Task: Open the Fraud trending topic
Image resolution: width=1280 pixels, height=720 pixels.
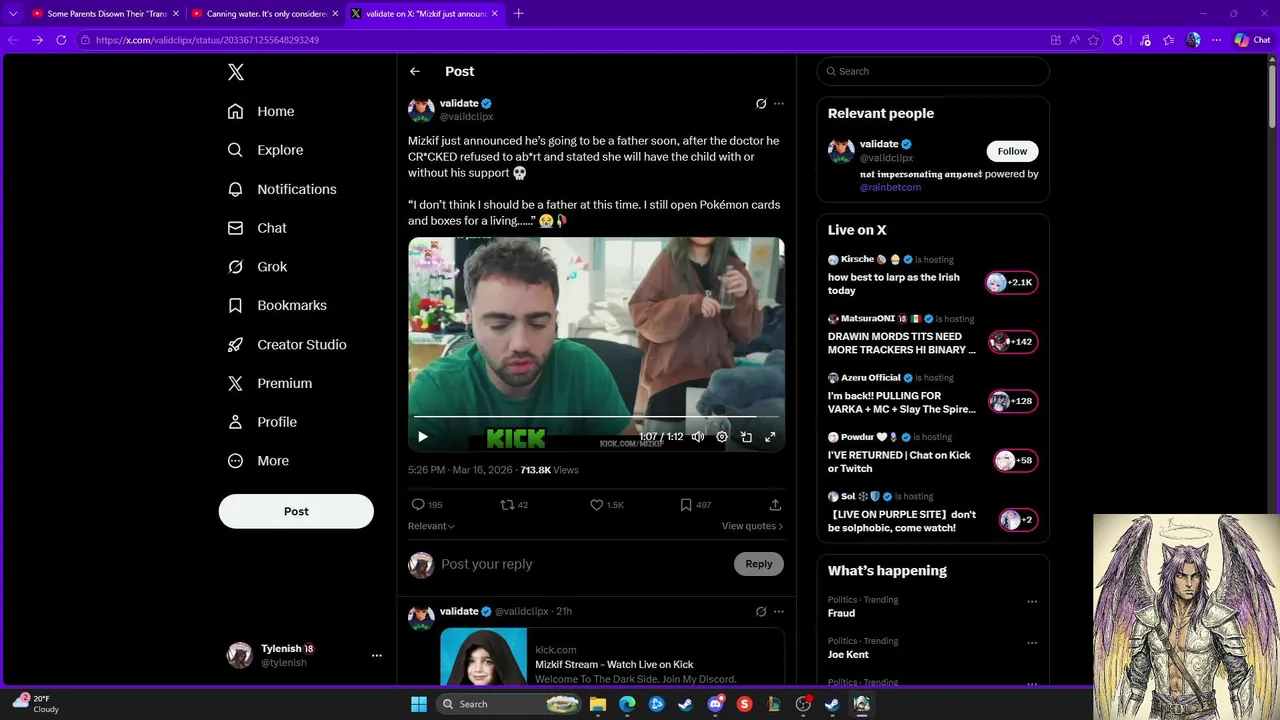Action: pyautogui.click(x=841, y=613)
